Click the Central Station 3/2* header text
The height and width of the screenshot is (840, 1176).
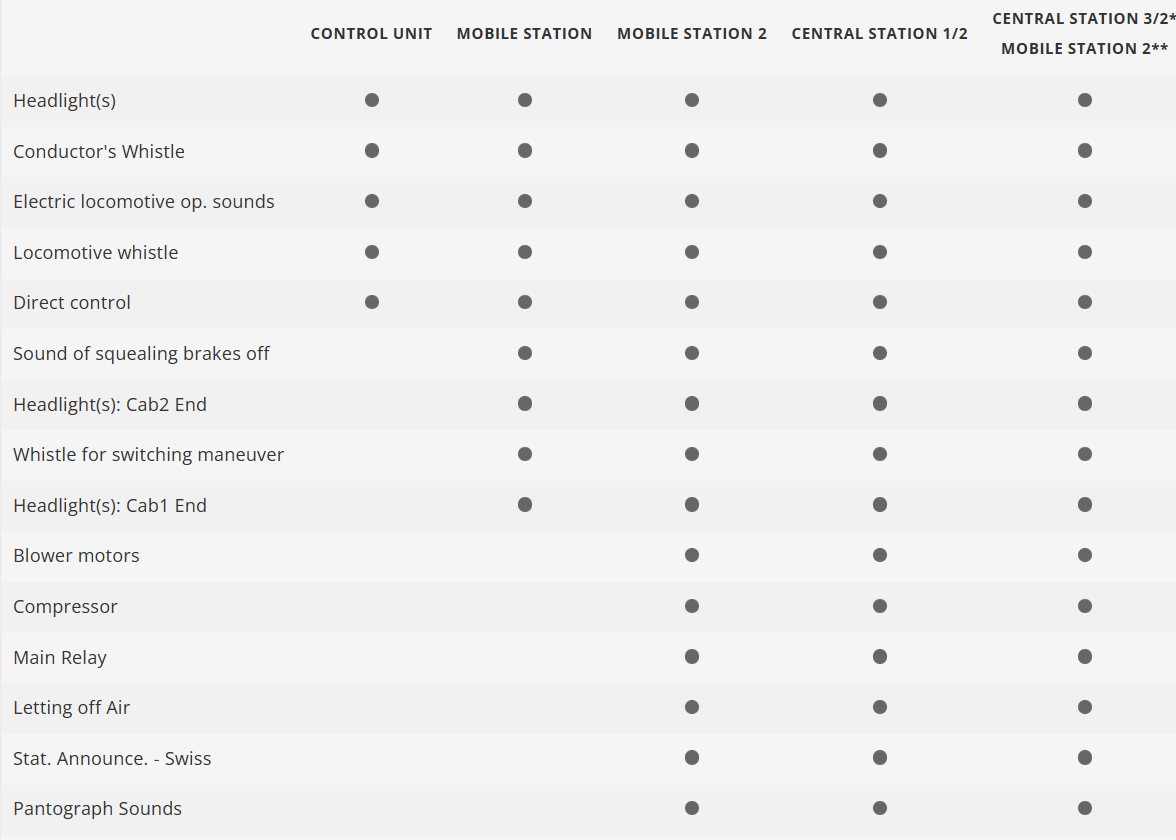coord(1083,18)
